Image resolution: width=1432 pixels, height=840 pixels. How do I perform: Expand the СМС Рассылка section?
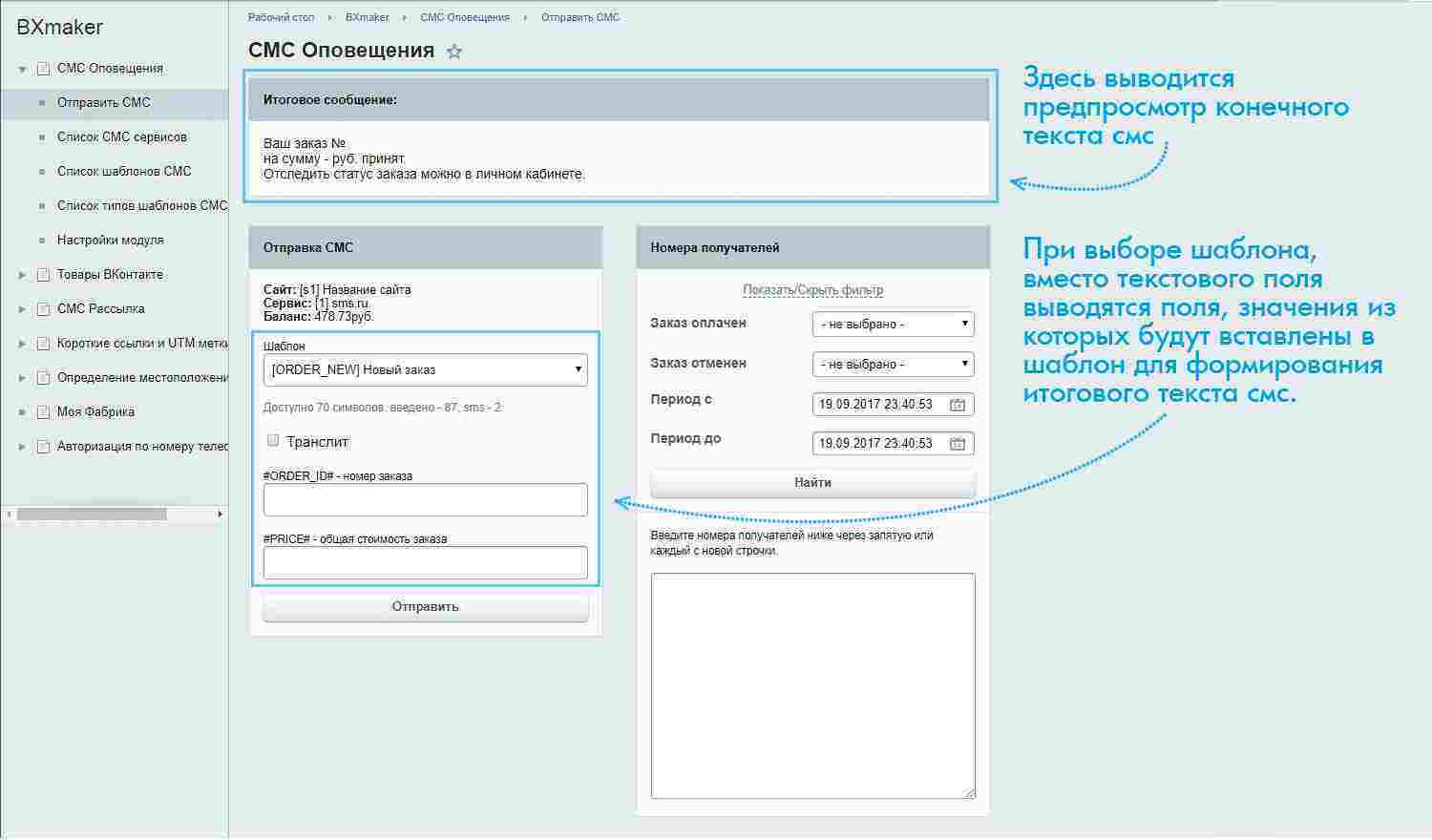pyautogui.click(x=22, y=309)
